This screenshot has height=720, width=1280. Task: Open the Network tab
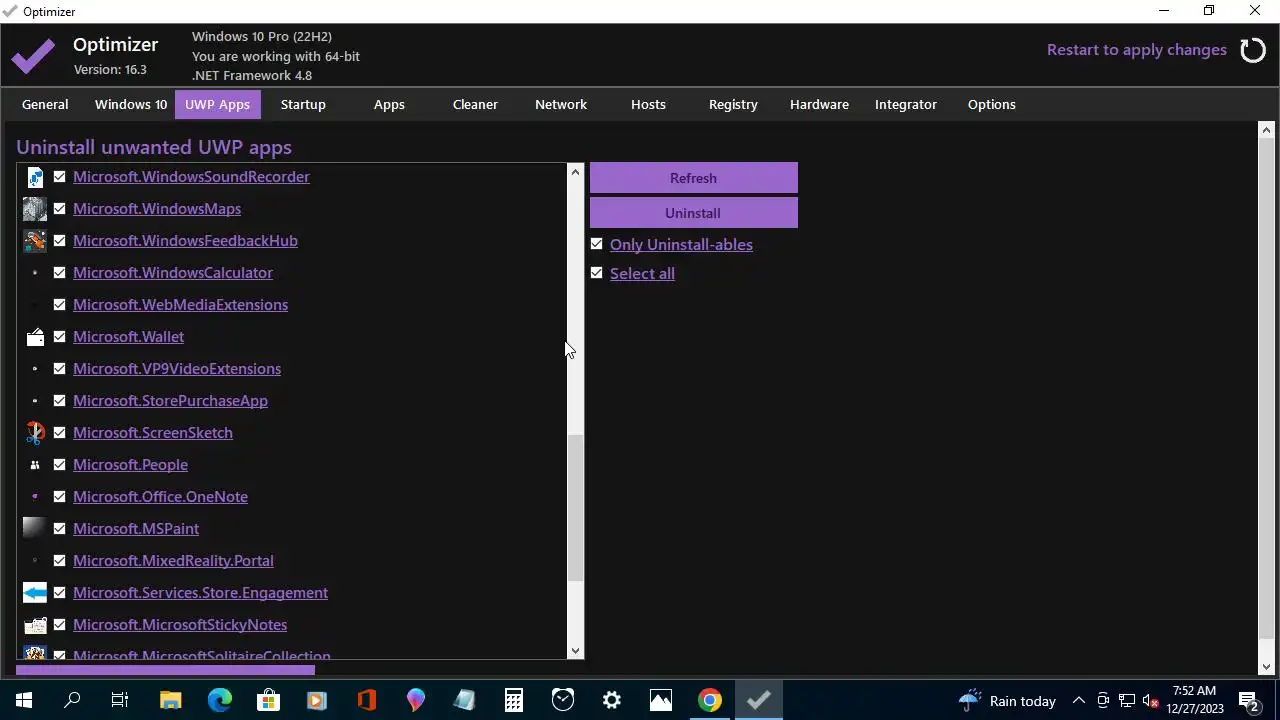tap(561, 104)
